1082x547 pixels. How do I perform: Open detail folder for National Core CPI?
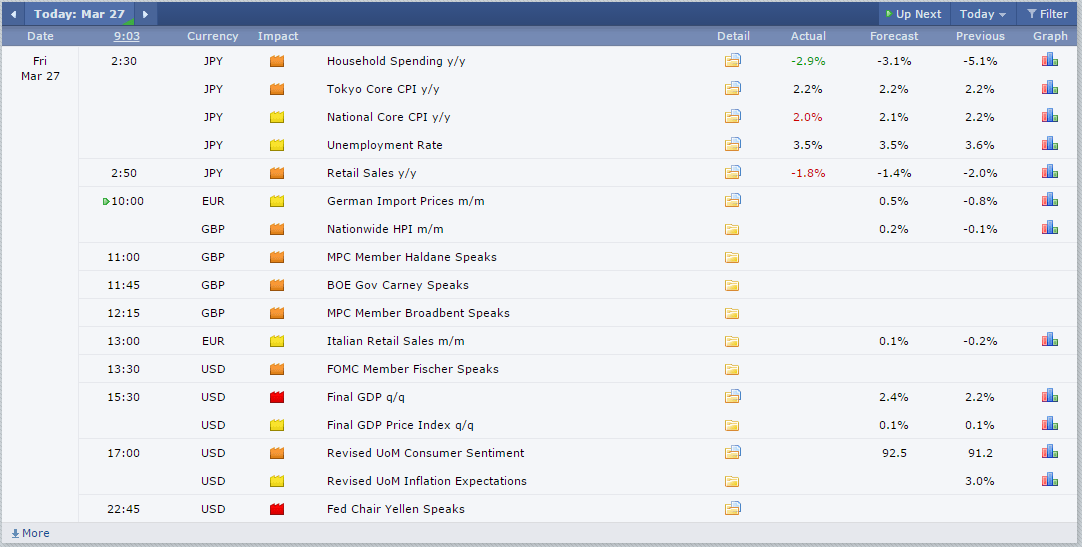click(x=732, y=117)
